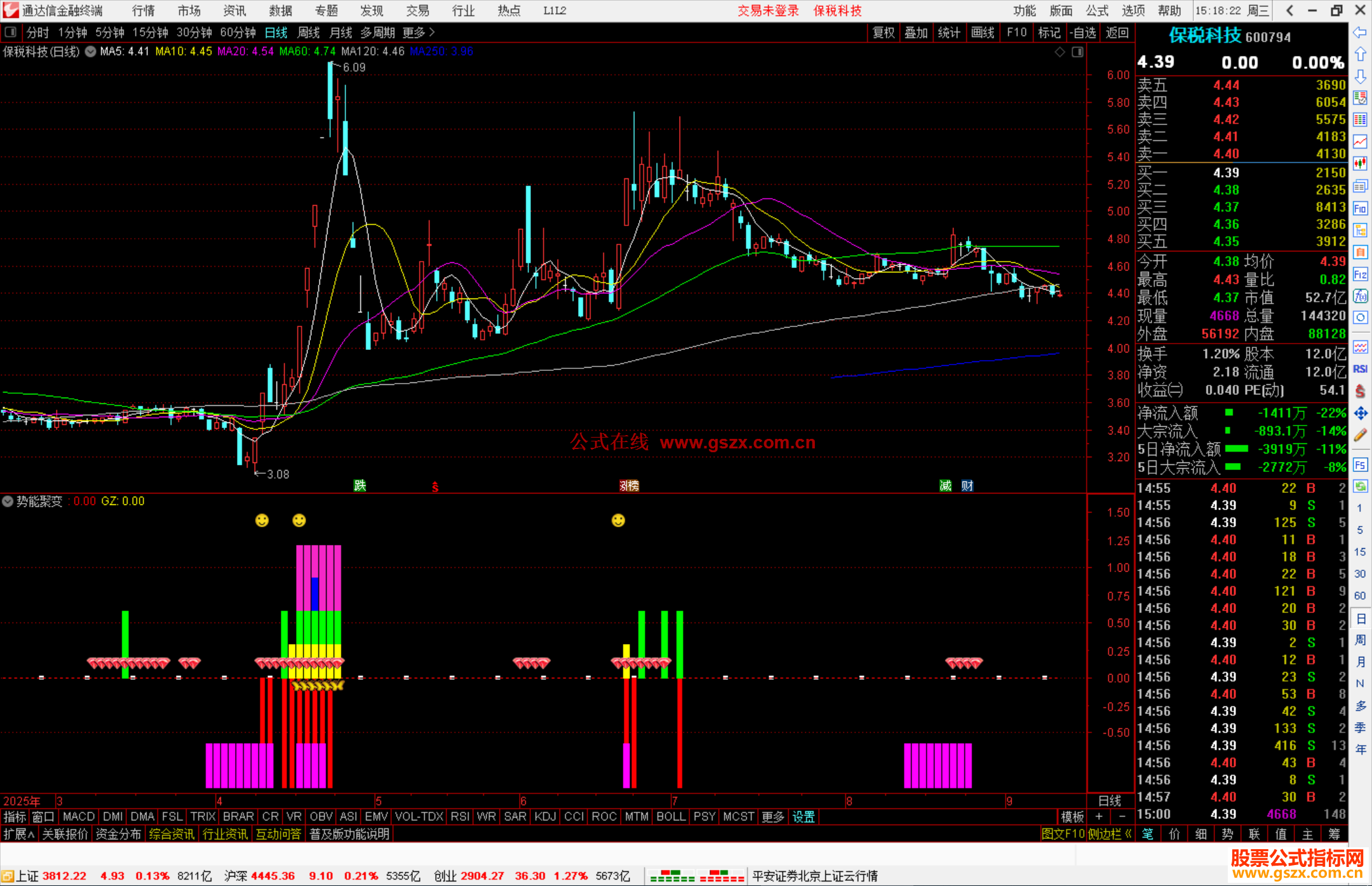
Task: Open the 资金分布 tab
Action: tap(118, 834)
